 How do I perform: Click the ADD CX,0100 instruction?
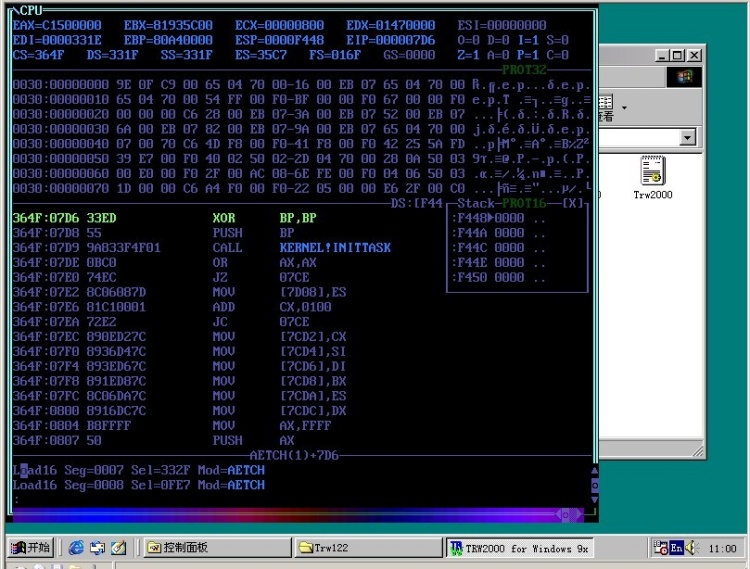click(x=172, y=307)
